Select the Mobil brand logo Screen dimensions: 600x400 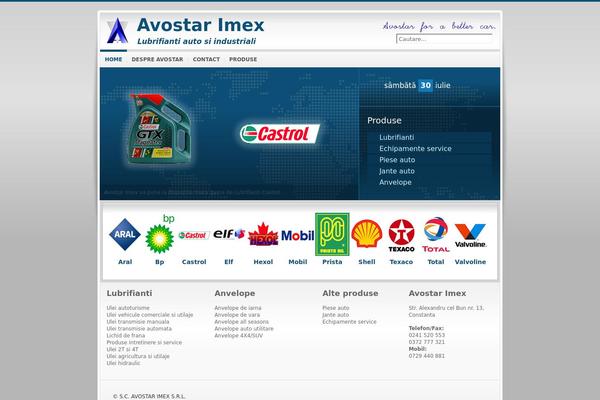(298, 235)
